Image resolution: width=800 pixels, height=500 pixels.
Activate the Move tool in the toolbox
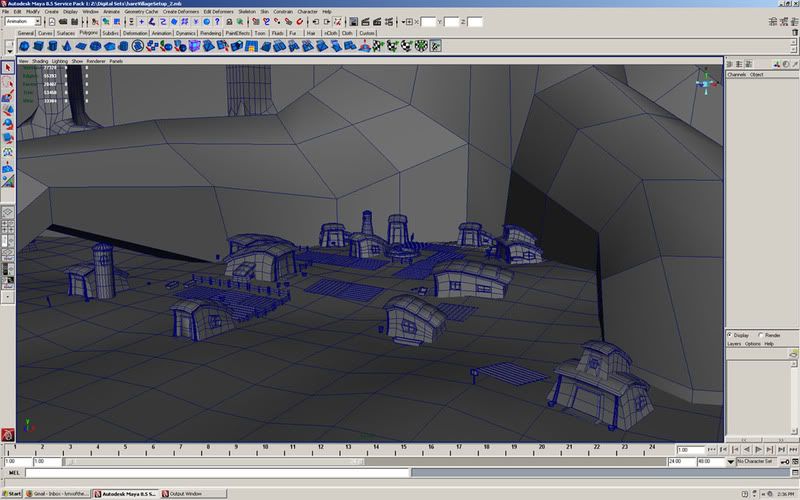(8, 110)
